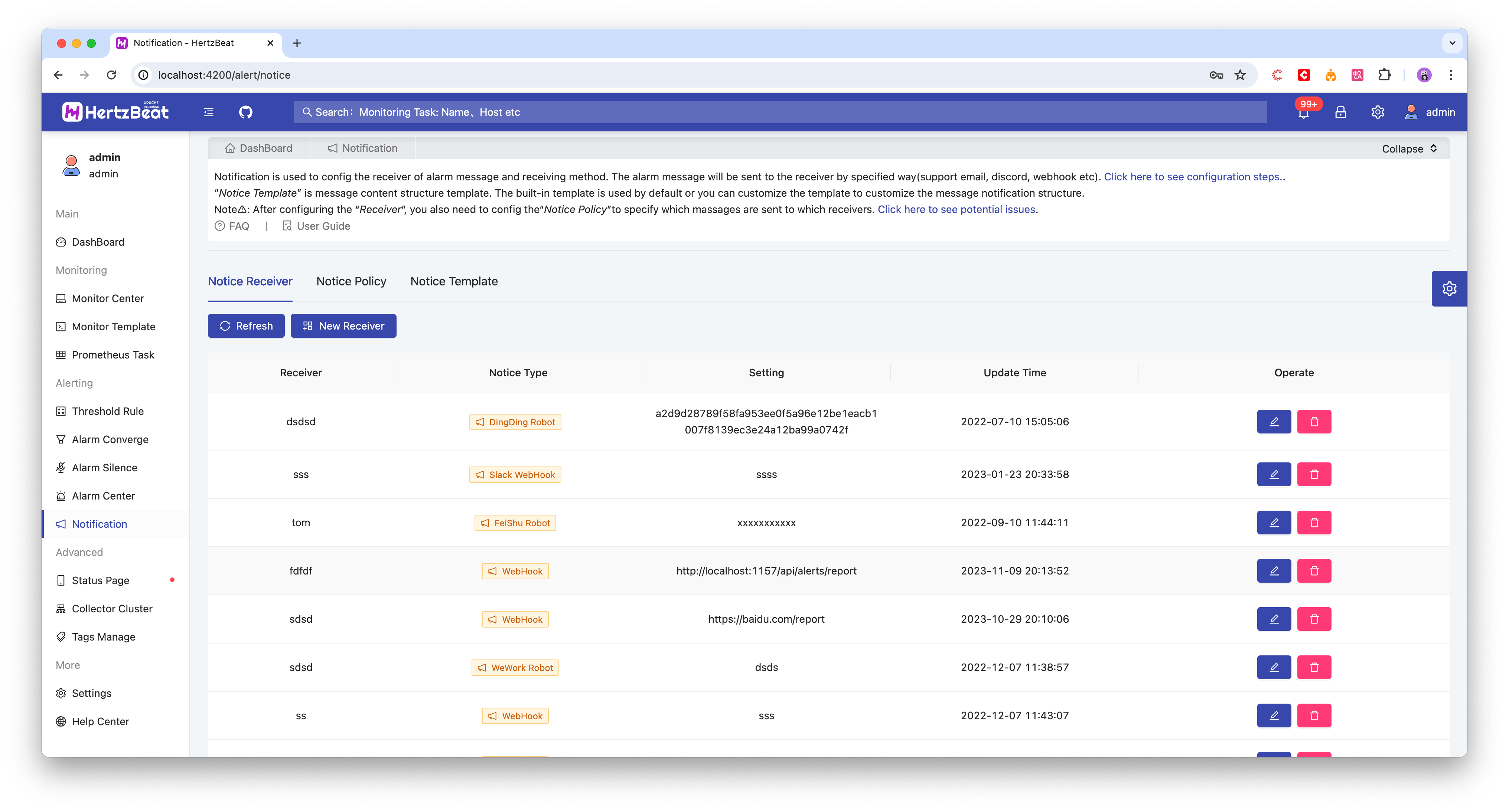Switch to the Notice Policy tab
The image size is (1509, 812).
(x=351, y=282)
